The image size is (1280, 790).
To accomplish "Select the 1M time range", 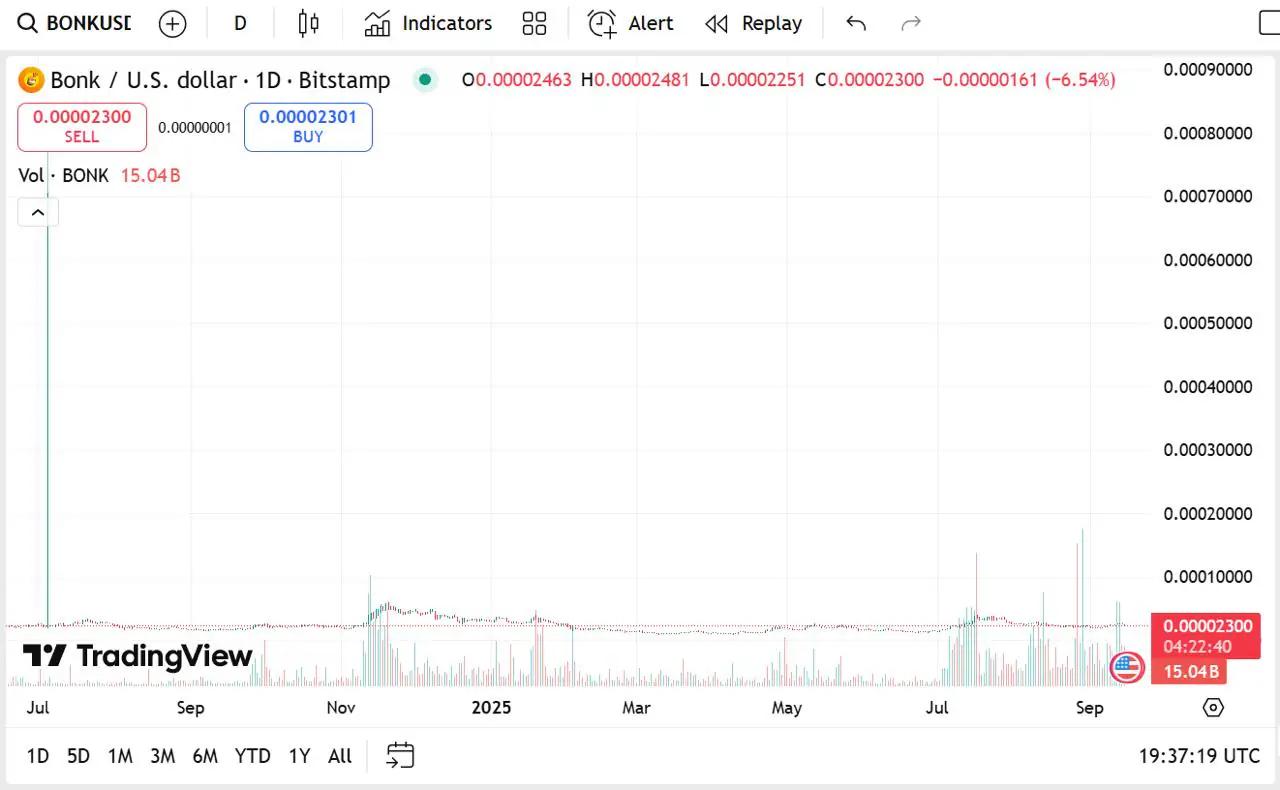I will (120, 756).
